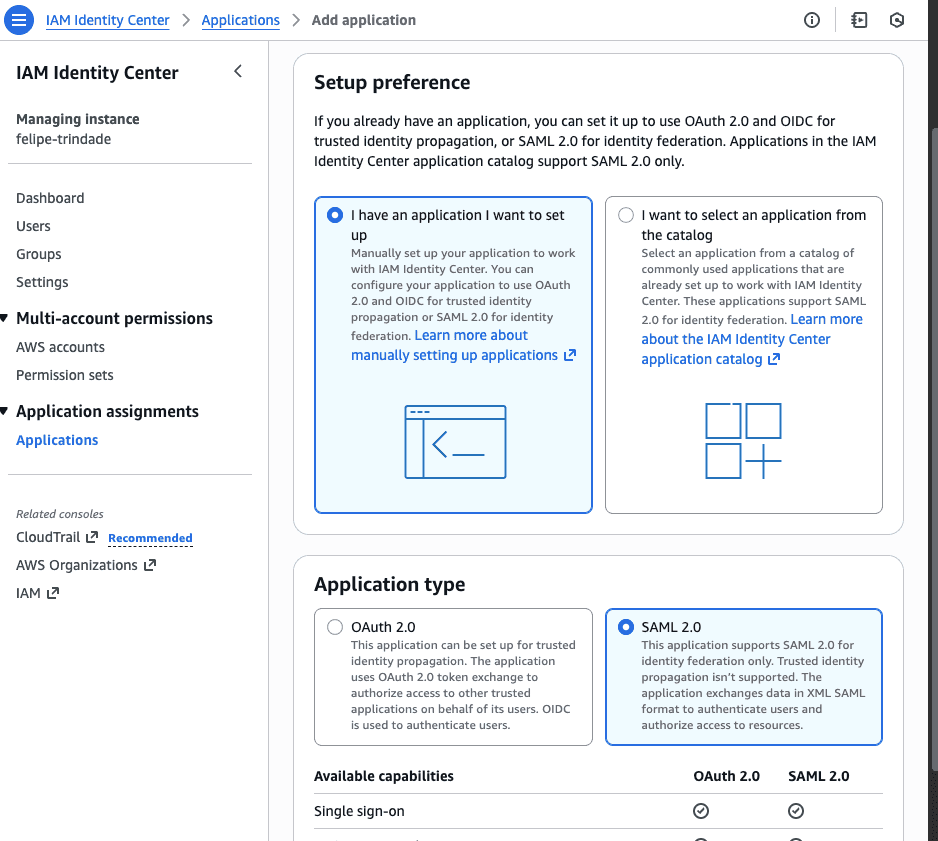Select 'I have an application I want to set up'

point(334,215)
